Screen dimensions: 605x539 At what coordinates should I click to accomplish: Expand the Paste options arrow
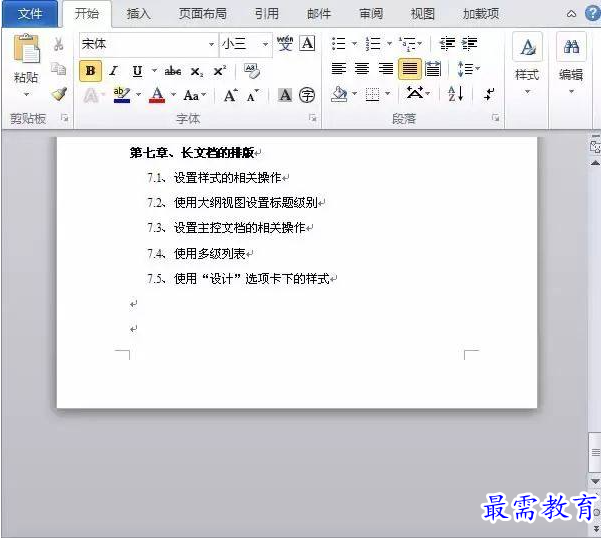[x=26, y=94]
